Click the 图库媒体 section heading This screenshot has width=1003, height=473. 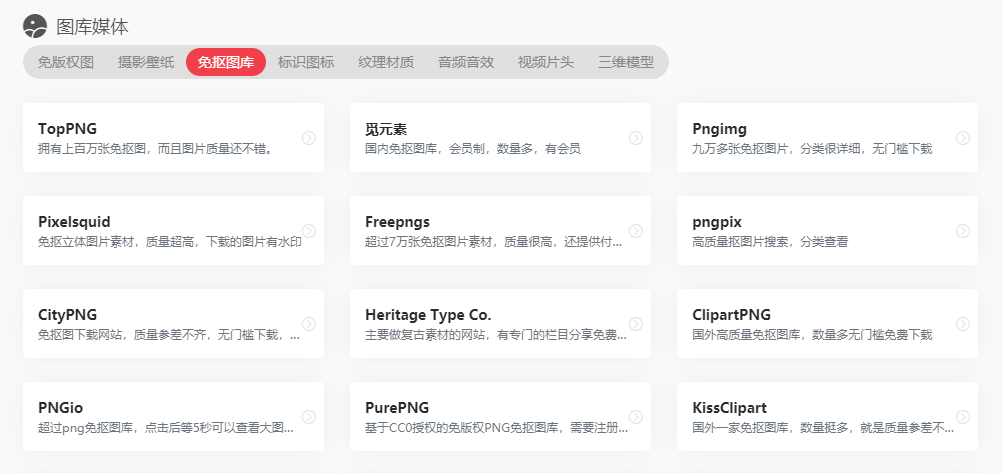point(92,26)
